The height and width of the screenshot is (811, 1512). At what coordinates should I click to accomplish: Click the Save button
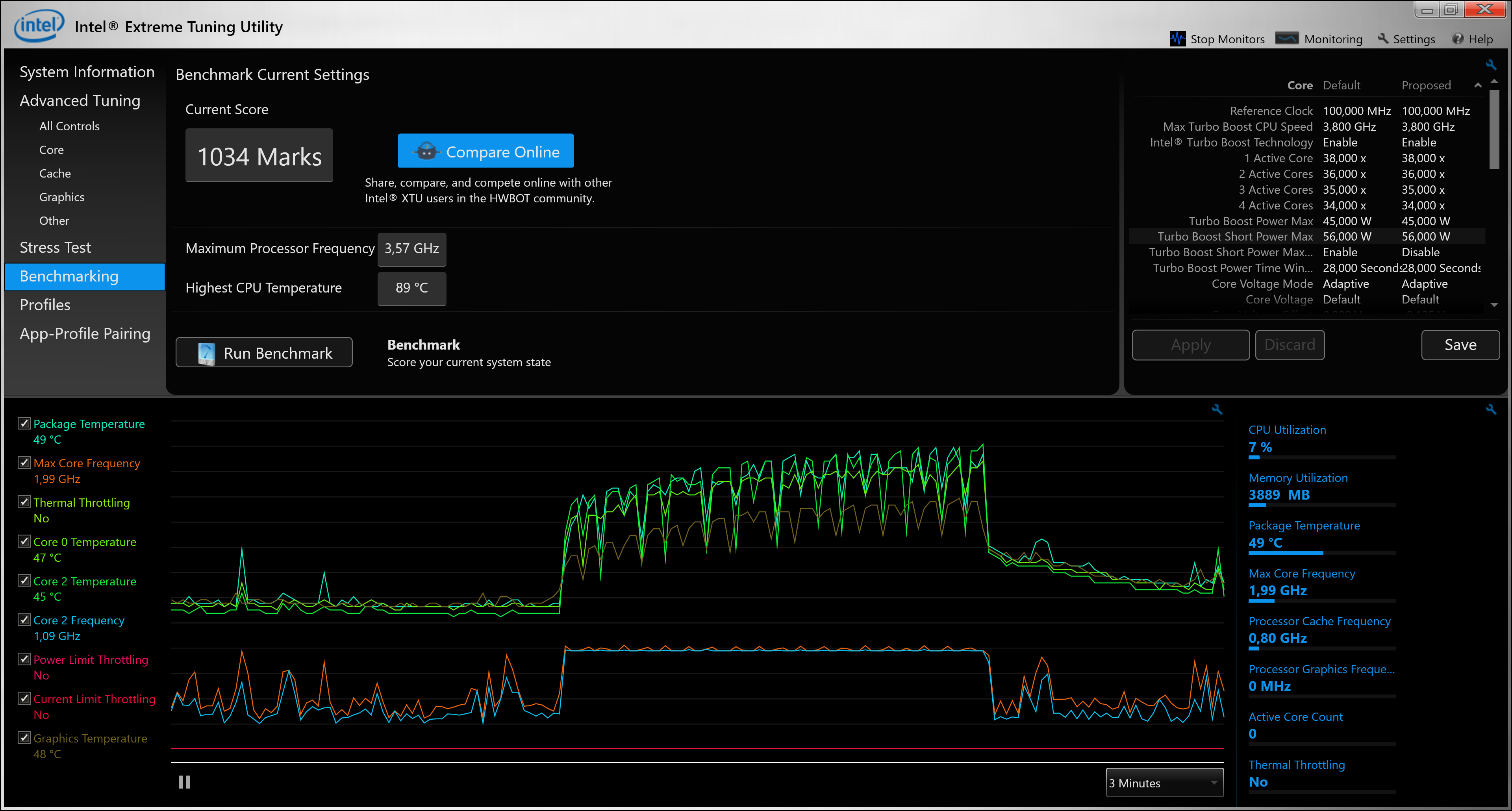1460,344
